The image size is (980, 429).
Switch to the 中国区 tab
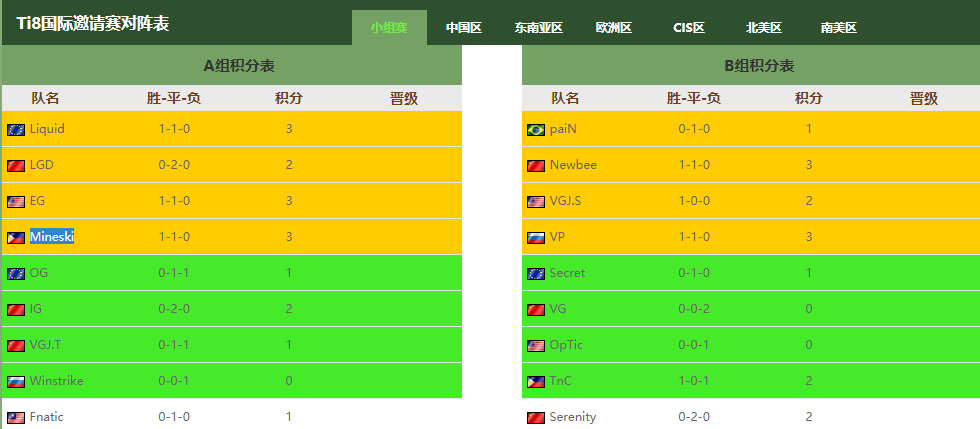464,28
